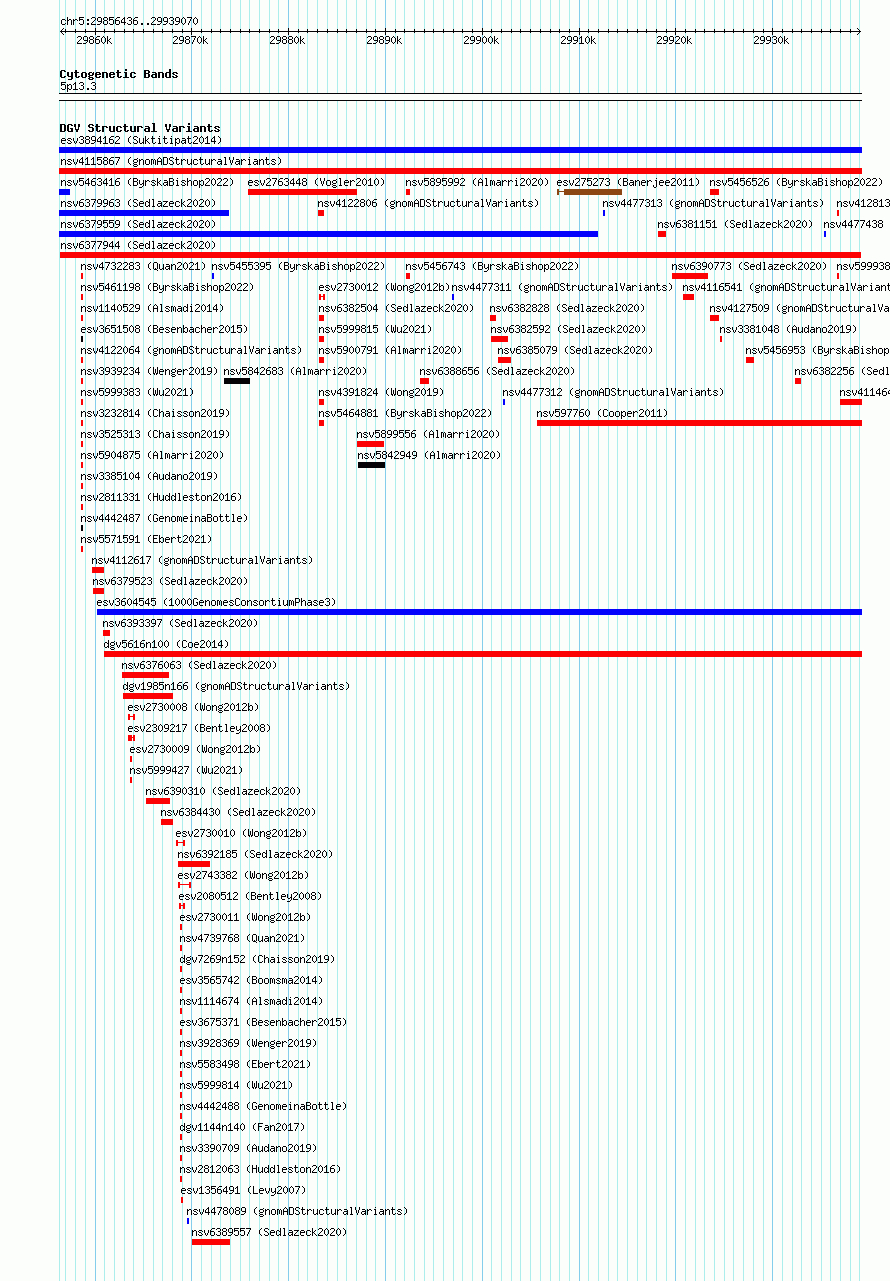The width and height of the screenshot is (890, 1281).
Task: Click the black bar under nsv5842683 (Almarri2020)
Action: tap(237, 381)
